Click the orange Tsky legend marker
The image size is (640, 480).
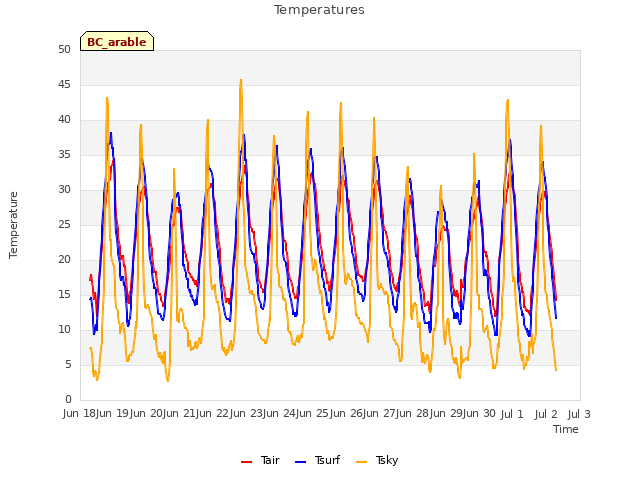361,462
